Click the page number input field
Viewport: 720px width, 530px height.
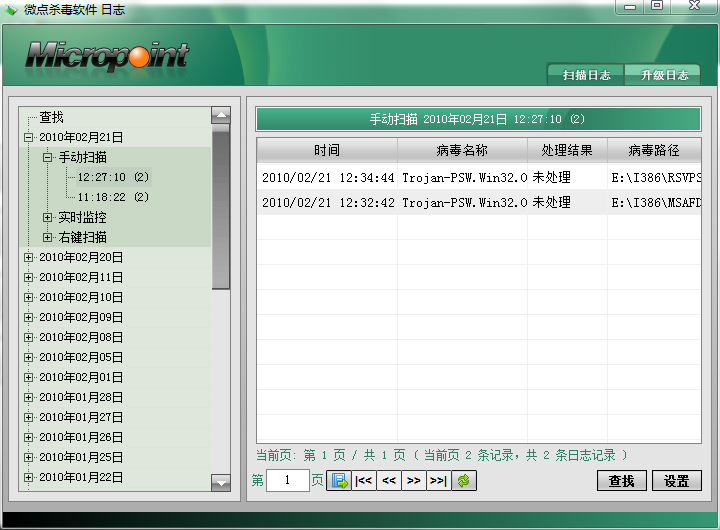click(x=287, y=480)
